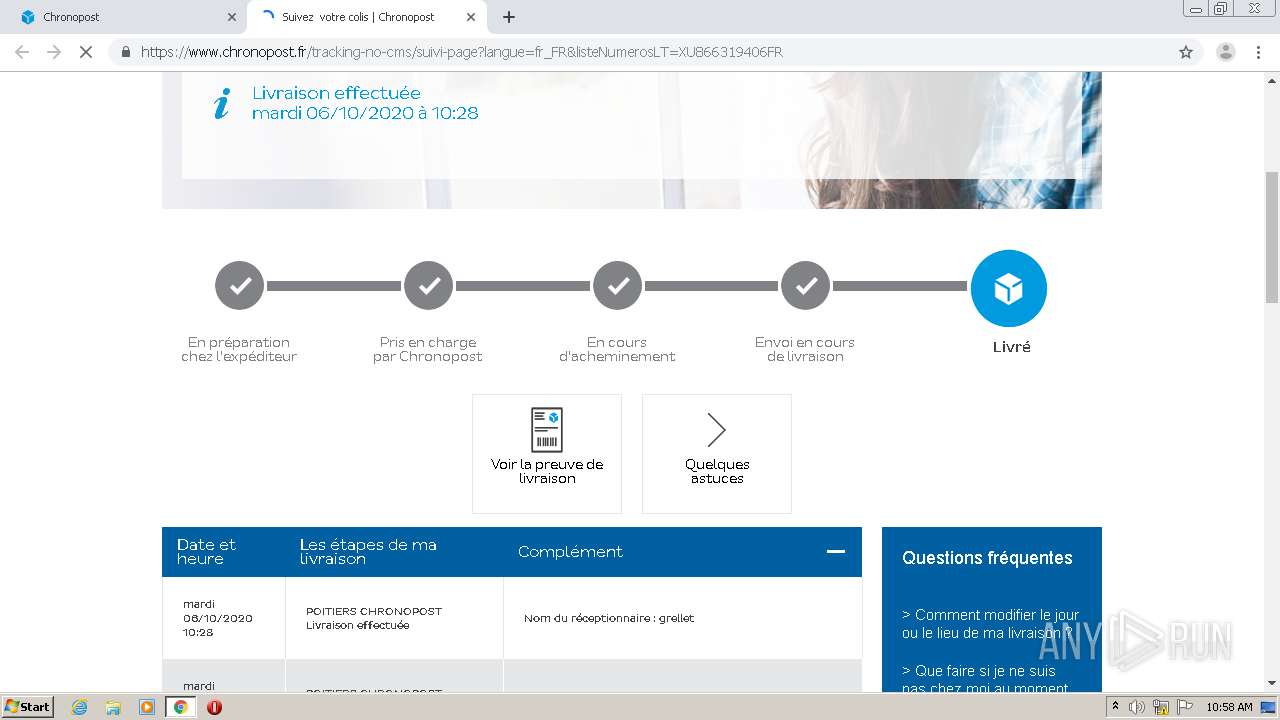1280x720 pixels.
Task: Open Comment modifier le jour de livraison link
Action: tap(991, 624)
